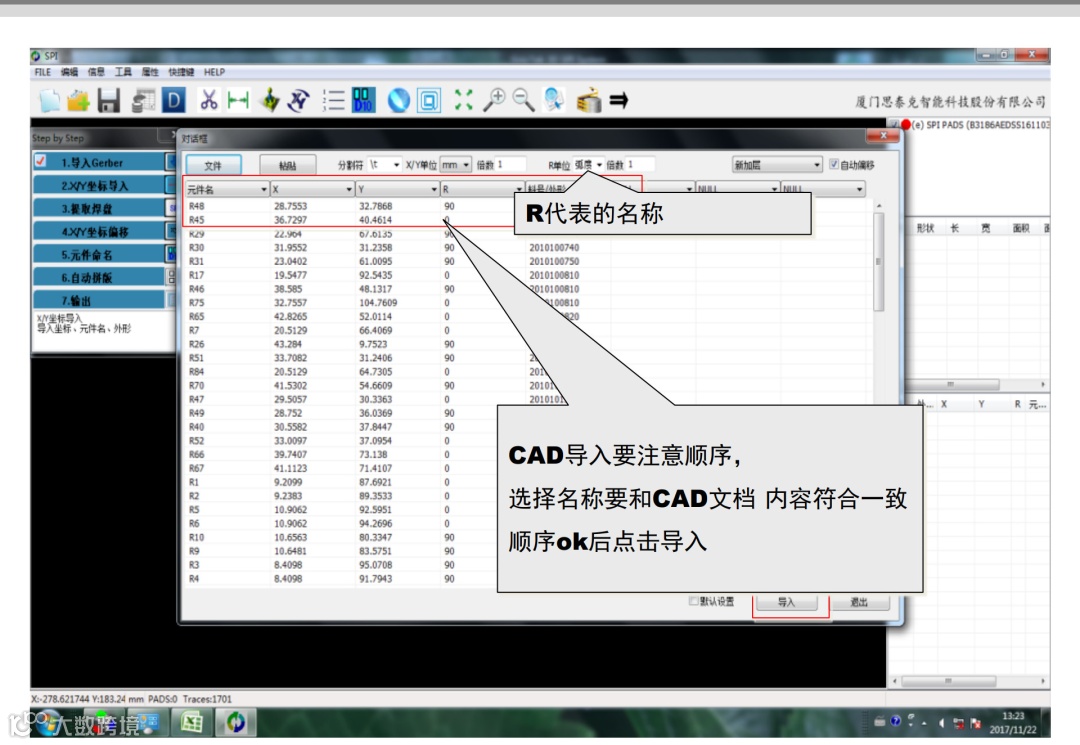Click the blue framed @ icon
Image resolution: width=1080 pixels, height=745 pixels.
(x=428, y=101)
